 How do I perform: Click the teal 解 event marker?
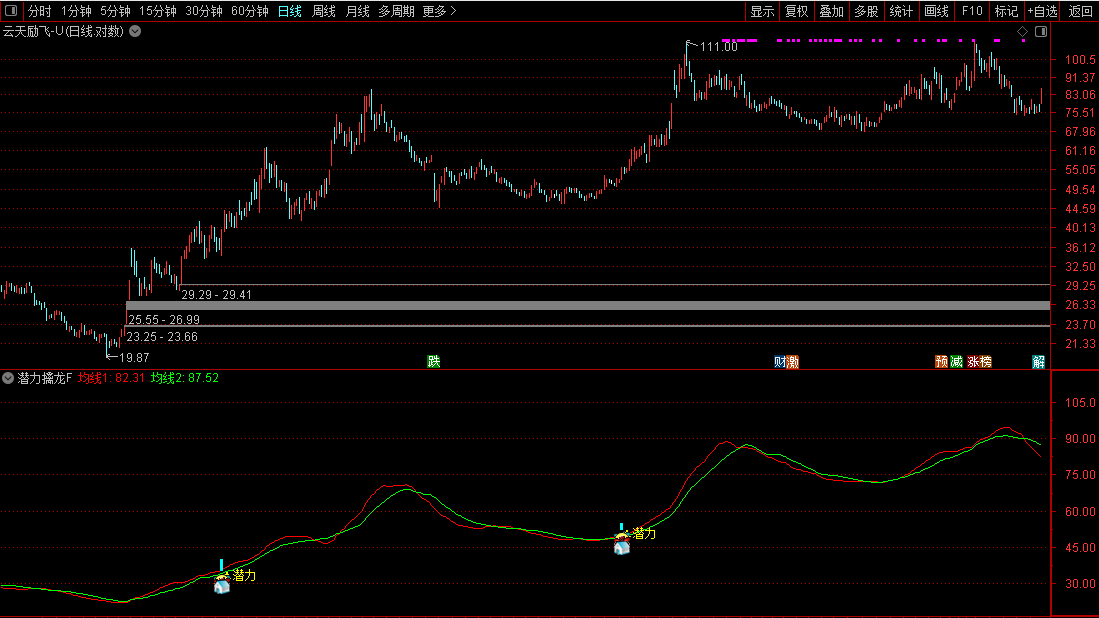1039,362
